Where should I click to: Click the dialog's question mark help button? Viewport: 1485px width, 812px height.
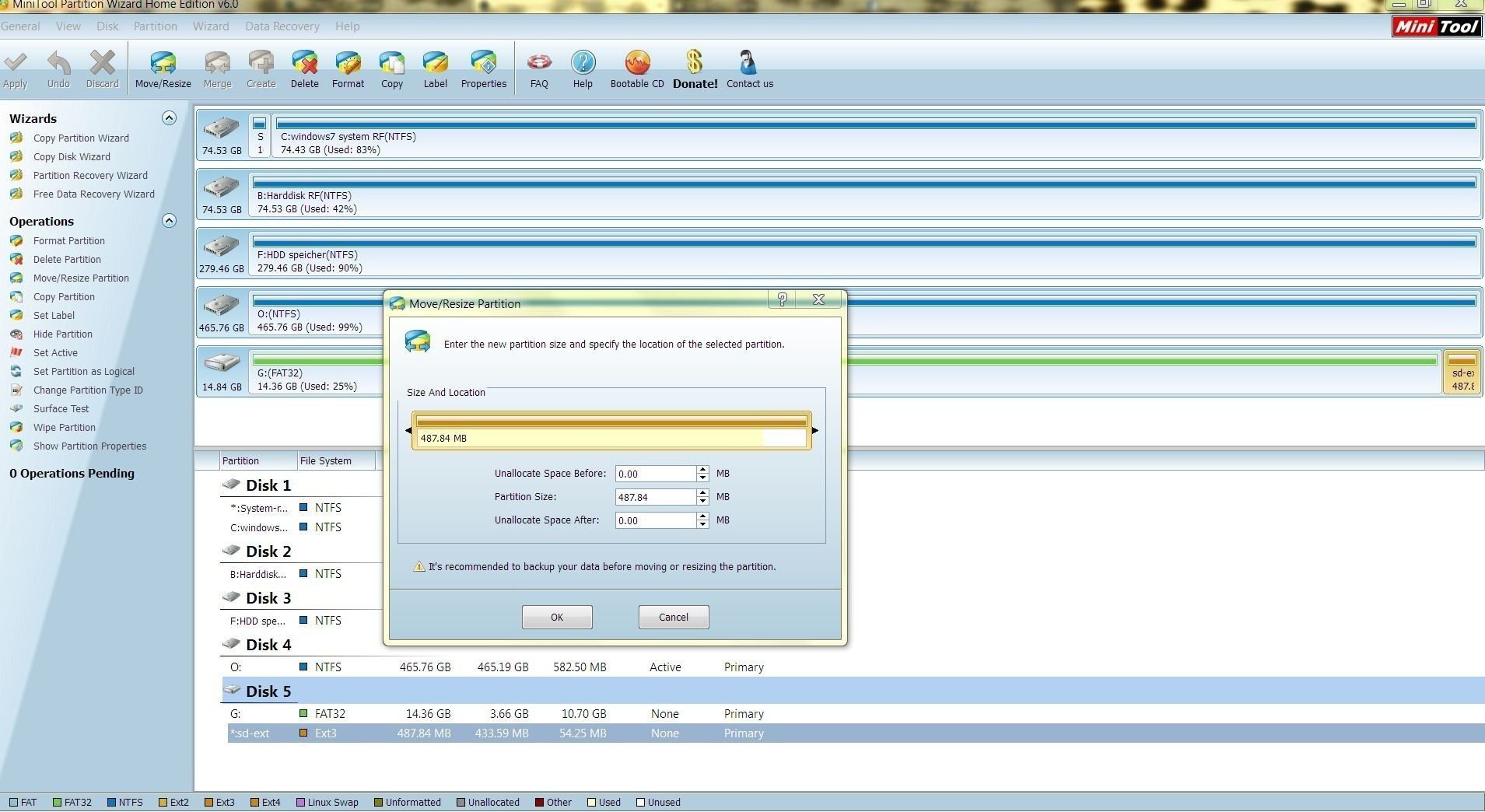tap(783, 299)
